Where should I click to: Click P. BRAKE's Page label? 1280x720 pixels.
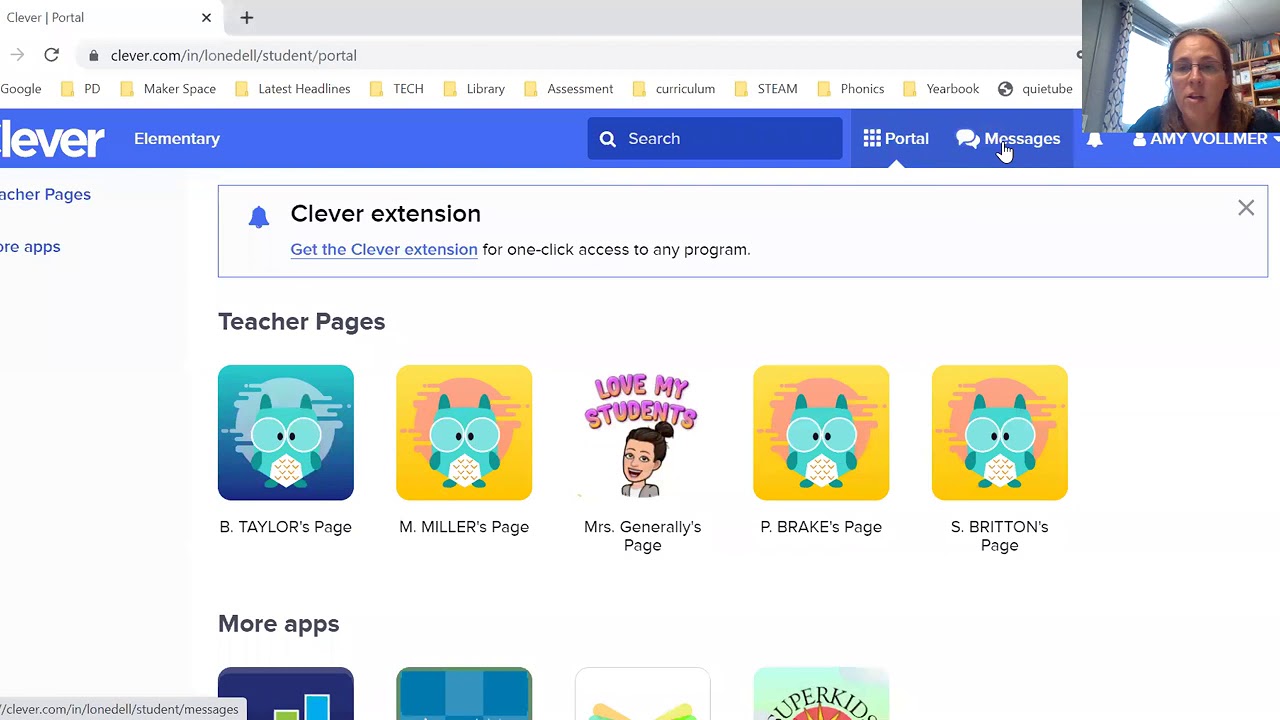(821, 527)
